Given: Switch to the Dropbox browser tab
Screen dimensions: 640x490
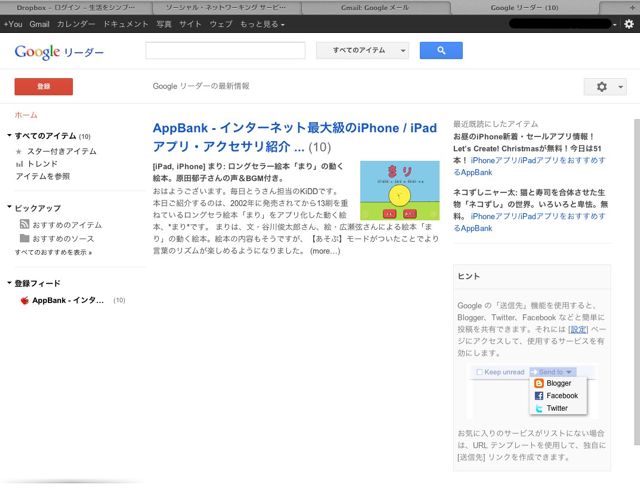Looking at the screenshot, I should (76, 7).
